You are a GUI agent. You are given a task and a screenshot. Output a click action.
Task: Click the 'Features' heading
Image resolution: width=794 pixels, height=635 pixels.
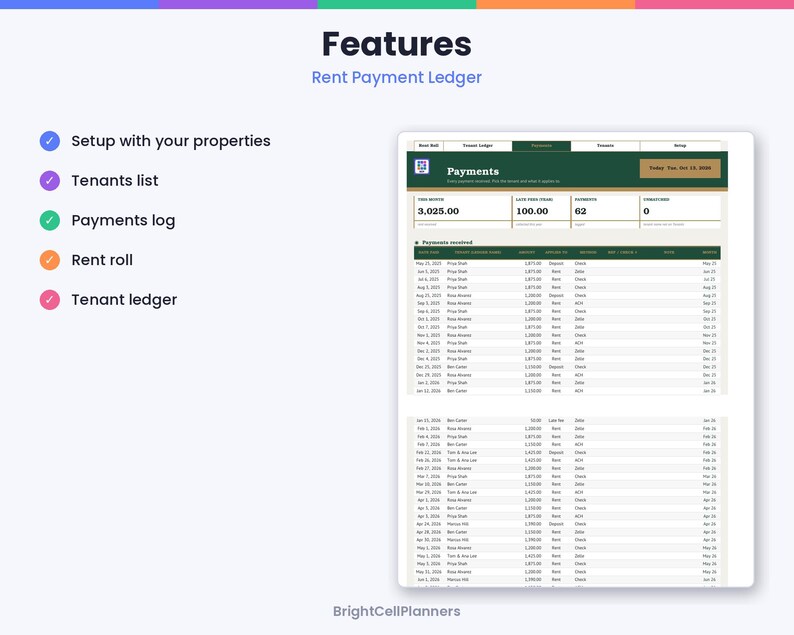click(396, 44)
